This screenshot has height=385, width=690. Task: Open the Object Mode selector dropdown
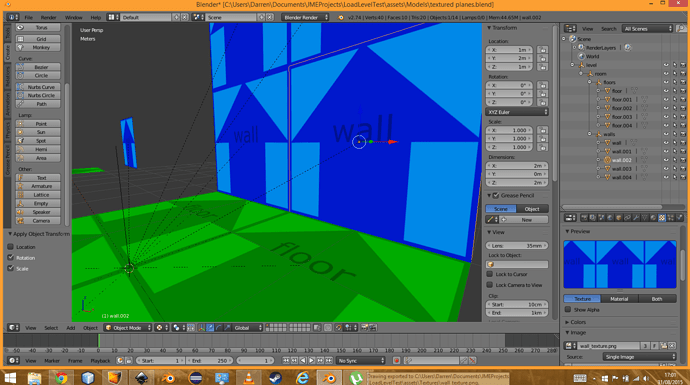[x=128, y=328]
